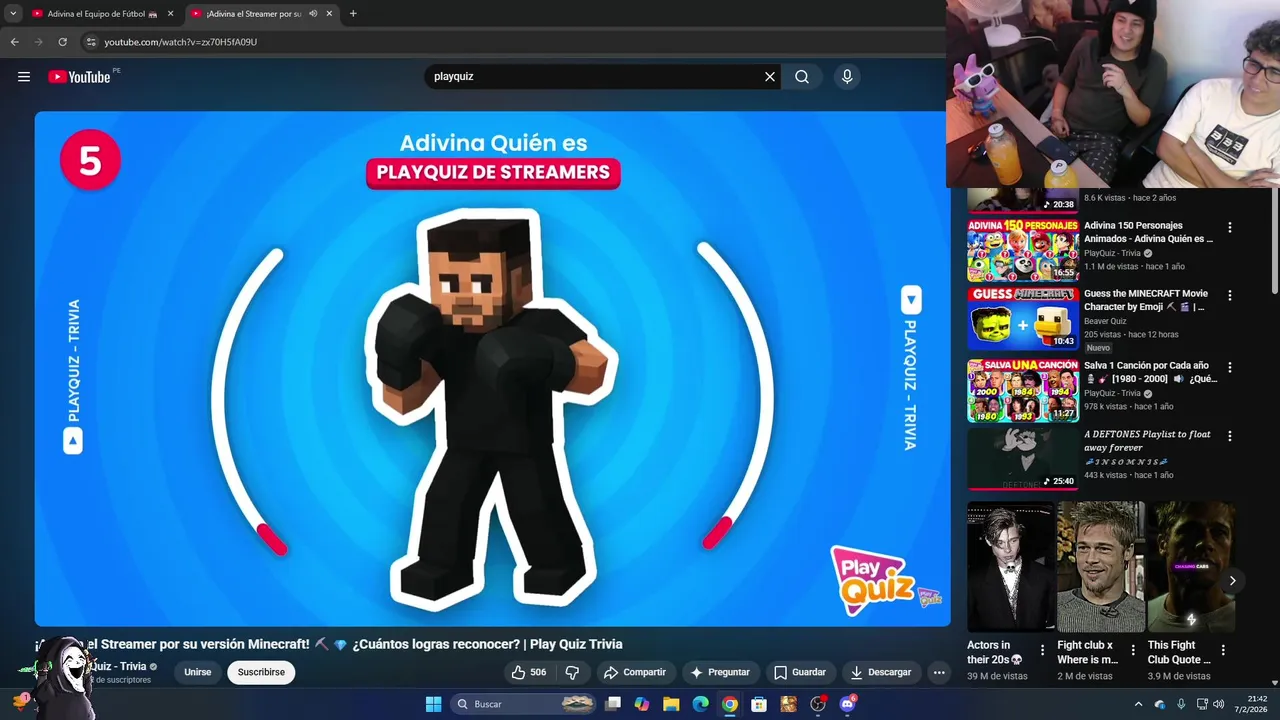Open options for Actors in their 20s short

pyautogui.click(x=1042, y=650)
